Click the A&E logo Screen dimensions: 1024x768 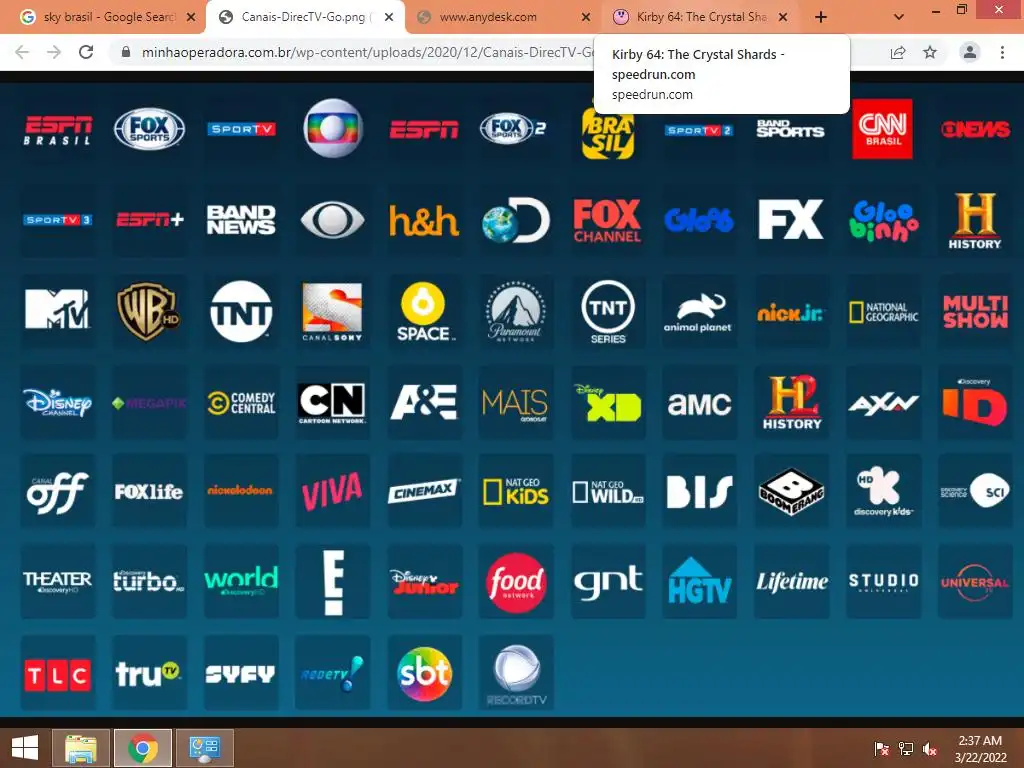pos(424,402)
